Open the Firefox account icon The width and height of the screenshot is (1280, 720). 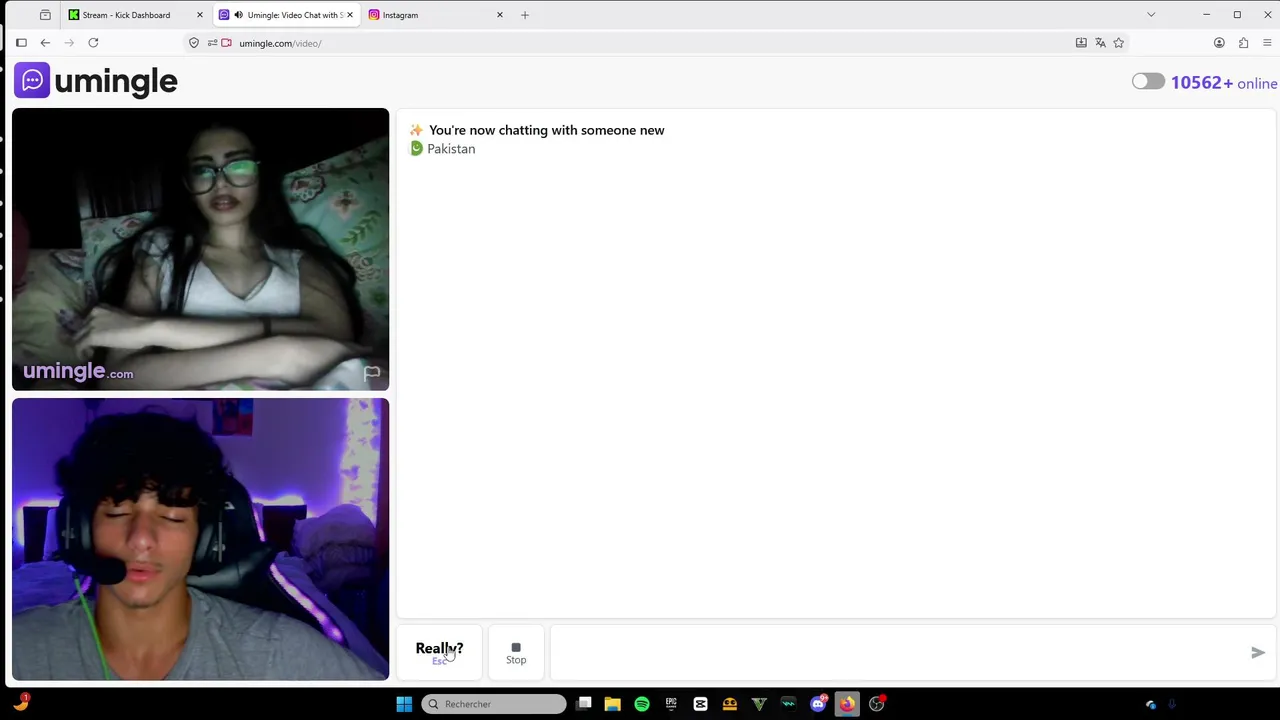[x=1219, y=43]
